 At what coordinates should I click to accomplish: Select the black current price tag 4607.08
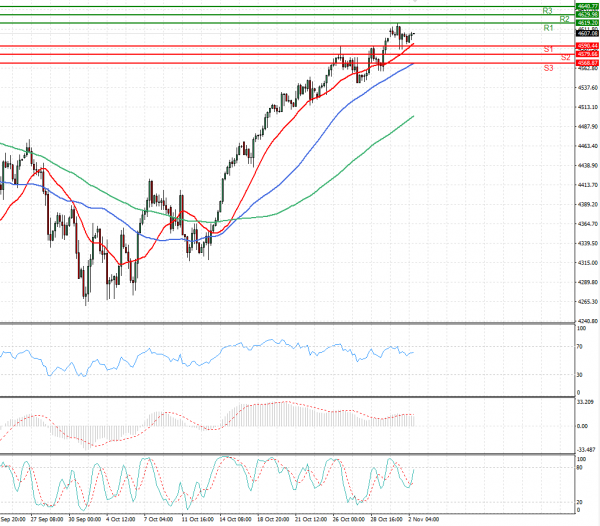tap(587, 34)
